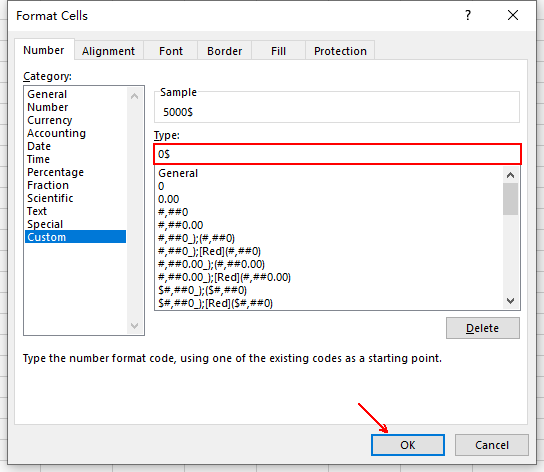Click the help question mark icon
544x472 pixels.
pyautogui.click(x=468, y=15)
